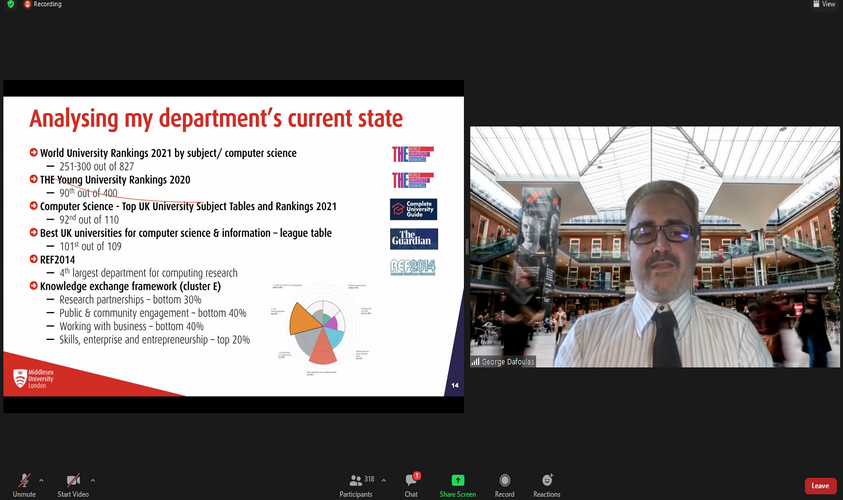Screen dimensions: 843x500
Task: Click the shared slide title text
Action: pyautogui.click(x=216, y=119)
